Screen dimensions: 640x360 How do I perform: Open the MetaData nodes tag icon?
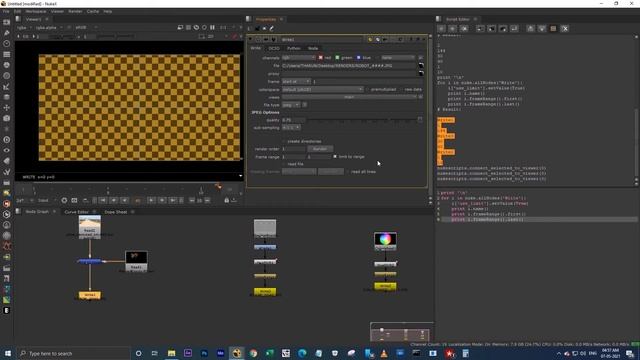[x=7, y=161]
